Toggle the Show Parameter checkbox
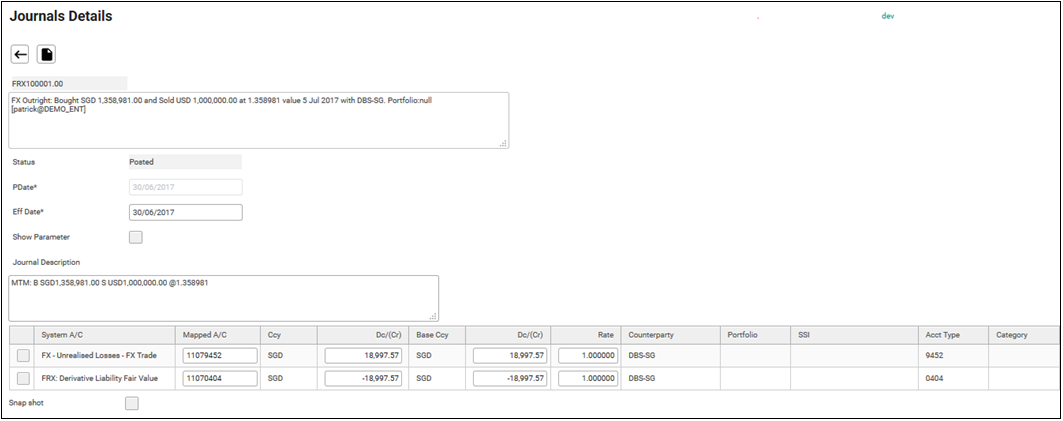The height and width of the screenshot is (421, 1063). coord(136,237)
